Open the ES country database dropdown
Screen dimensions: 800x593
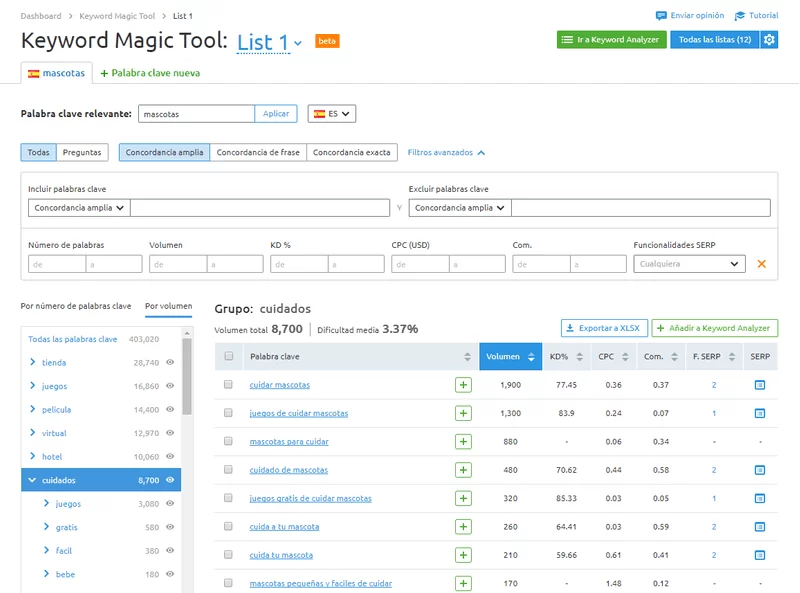click(332, 114)
